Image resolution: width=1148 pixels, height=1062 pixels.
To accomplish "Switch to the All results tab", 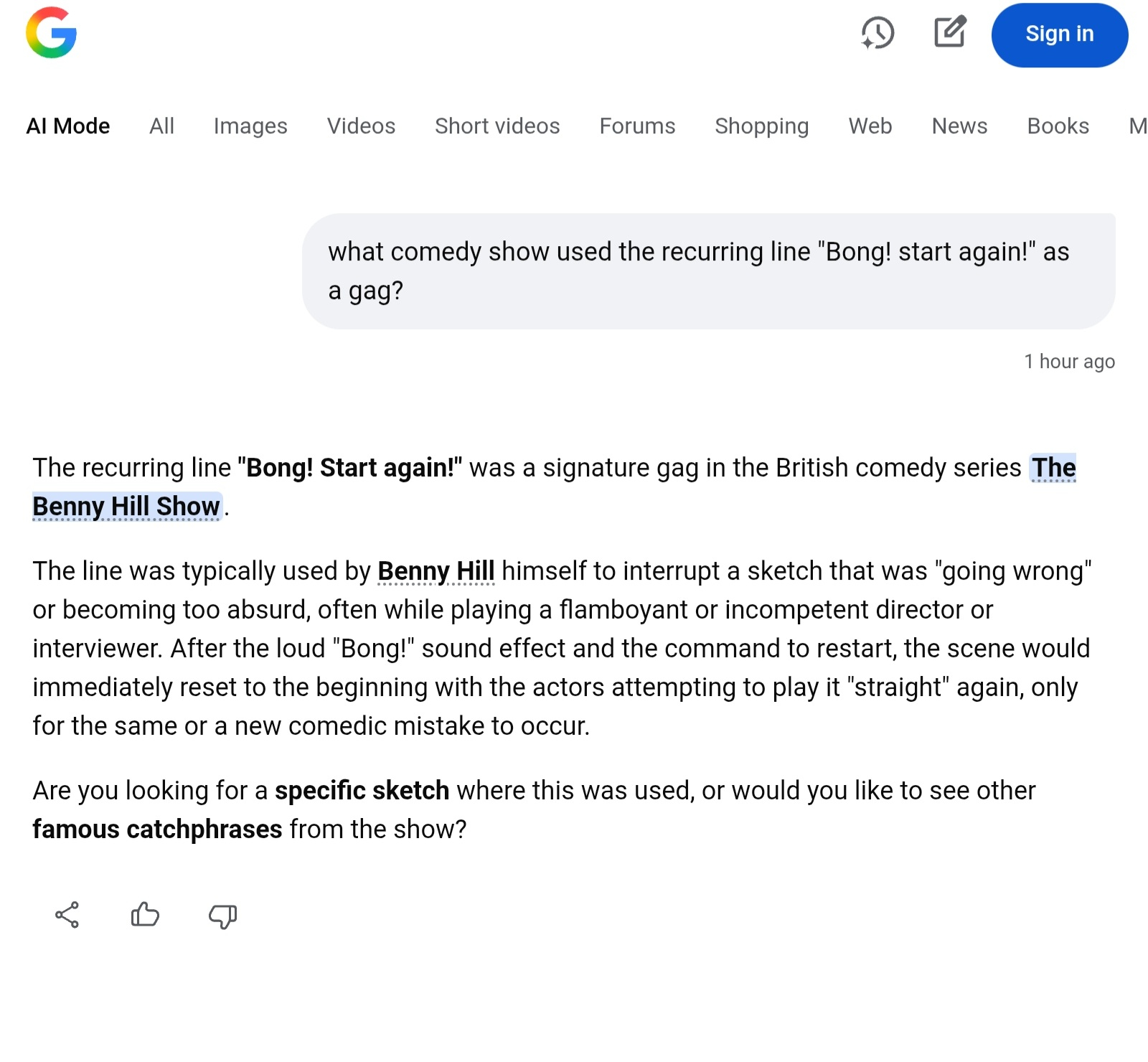I will pos(161,126).
